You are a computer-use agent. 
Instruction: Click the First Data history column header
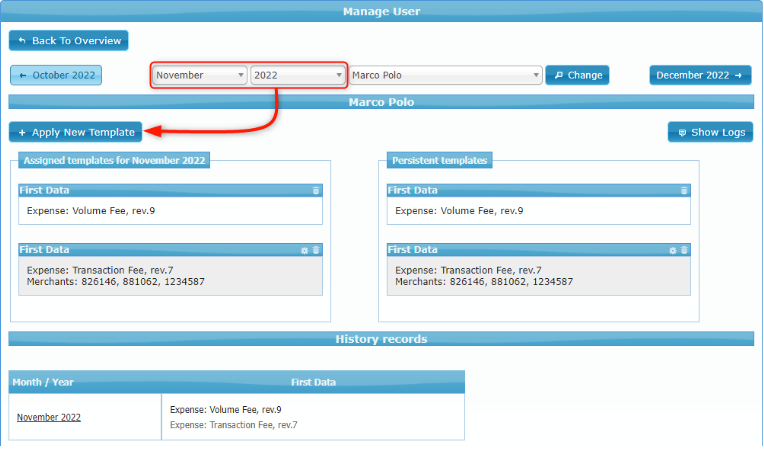point(313,382)
